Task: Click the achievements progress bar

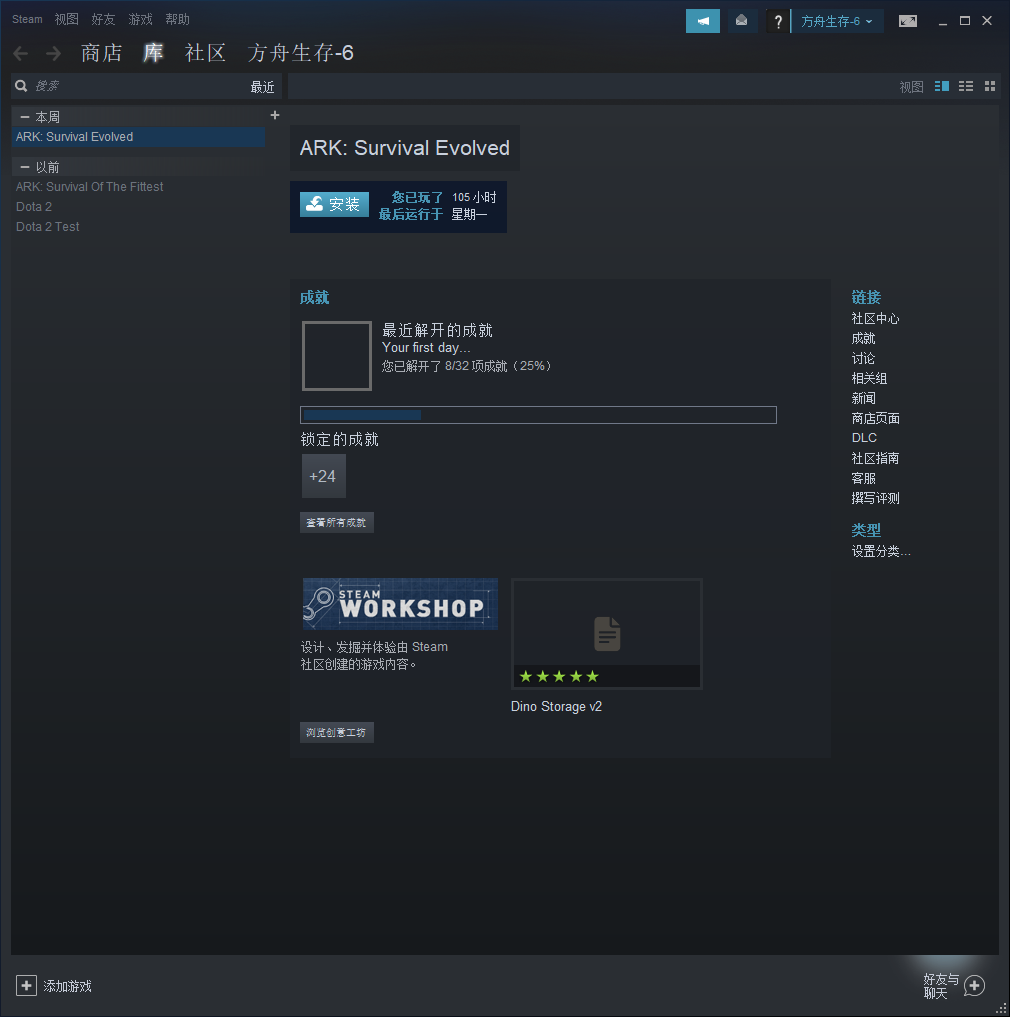Action: click(538, 415)
